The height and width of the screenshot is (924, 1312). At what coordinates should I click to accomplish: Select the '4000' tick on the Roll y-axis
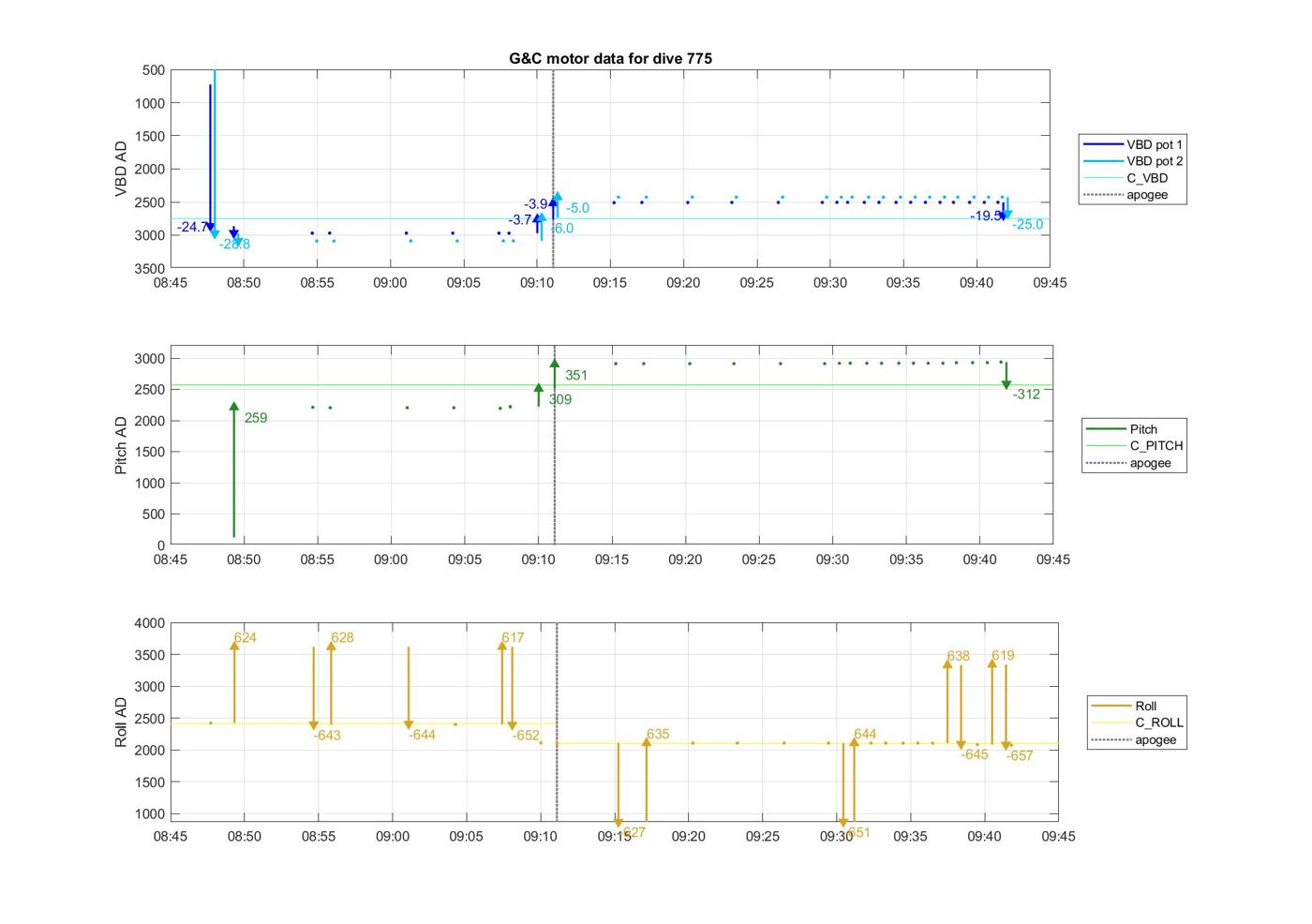(151, 623)
